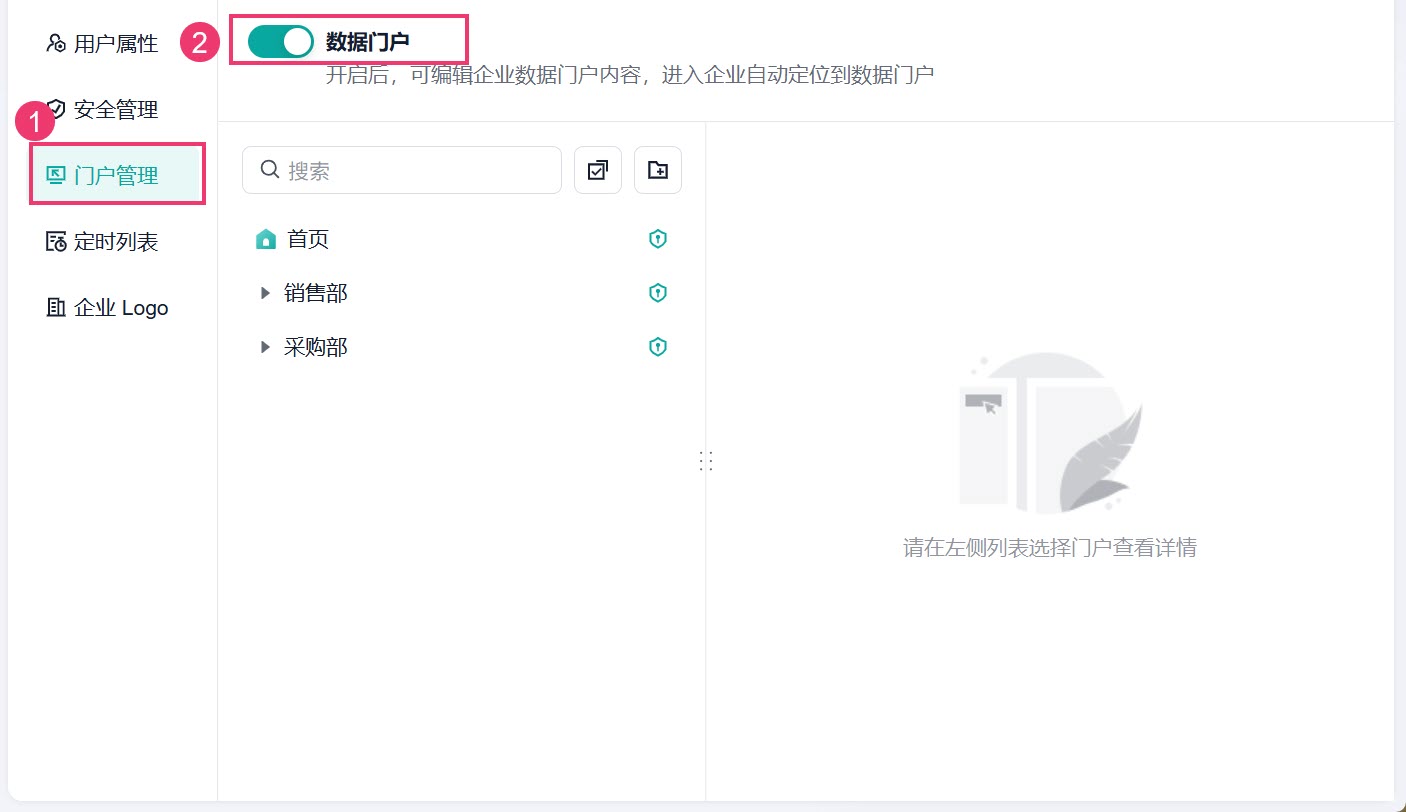Expand the 采购部 tree node arrow
The width and height of the screenshot is (1406, 812).
pos(265,347)
